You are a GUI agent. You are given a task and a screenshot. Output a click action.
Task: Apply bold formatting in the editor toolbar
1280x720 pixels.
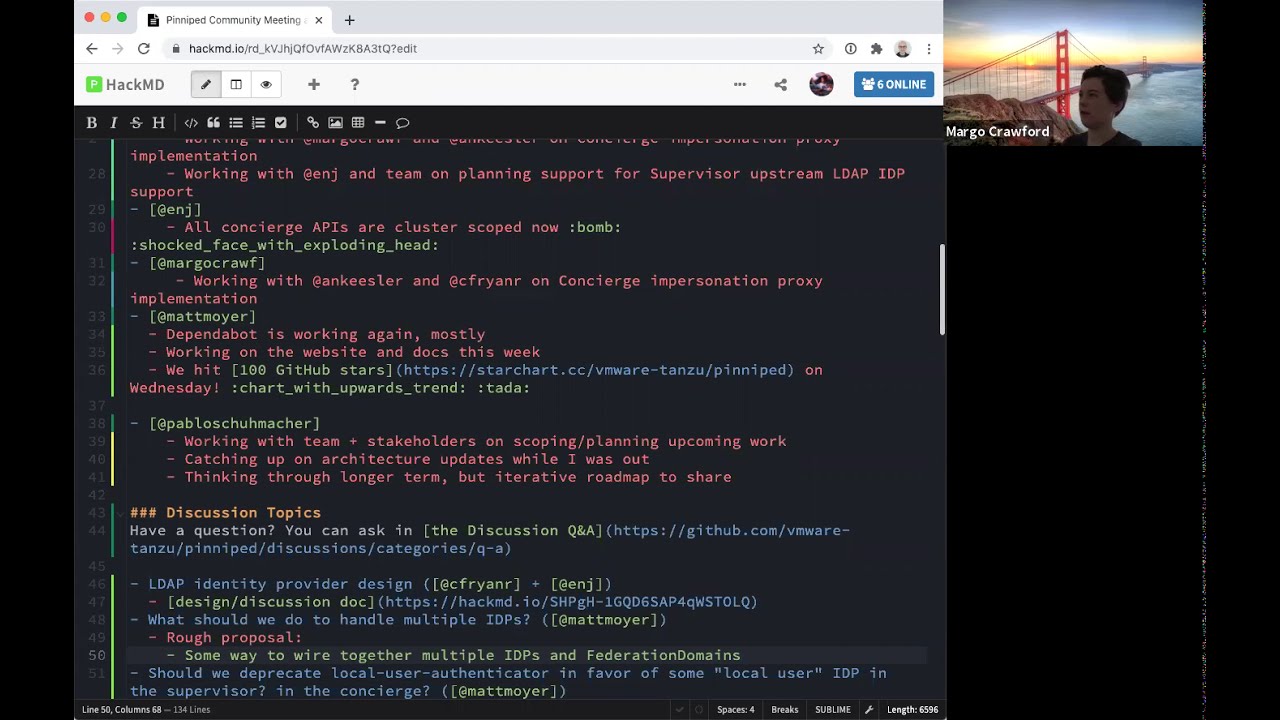point(91,123)
